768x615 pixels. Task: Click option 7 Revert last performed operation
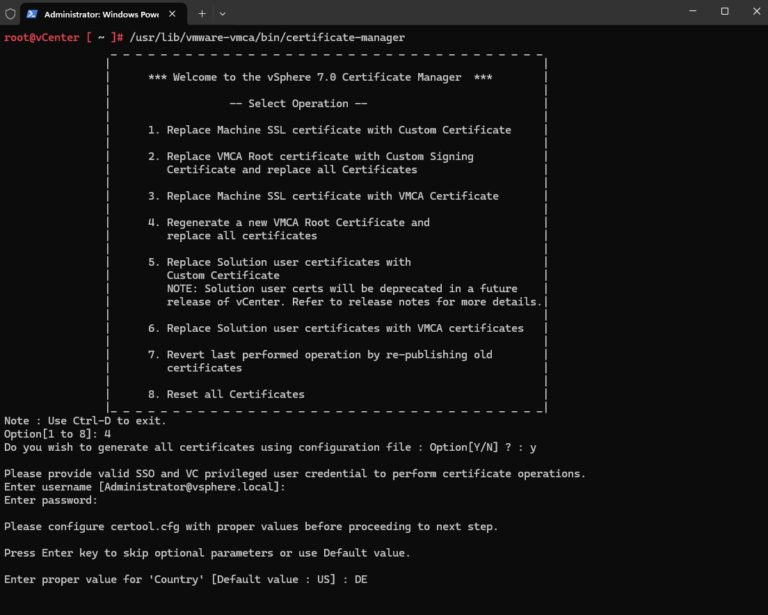(x=320, y=355)
